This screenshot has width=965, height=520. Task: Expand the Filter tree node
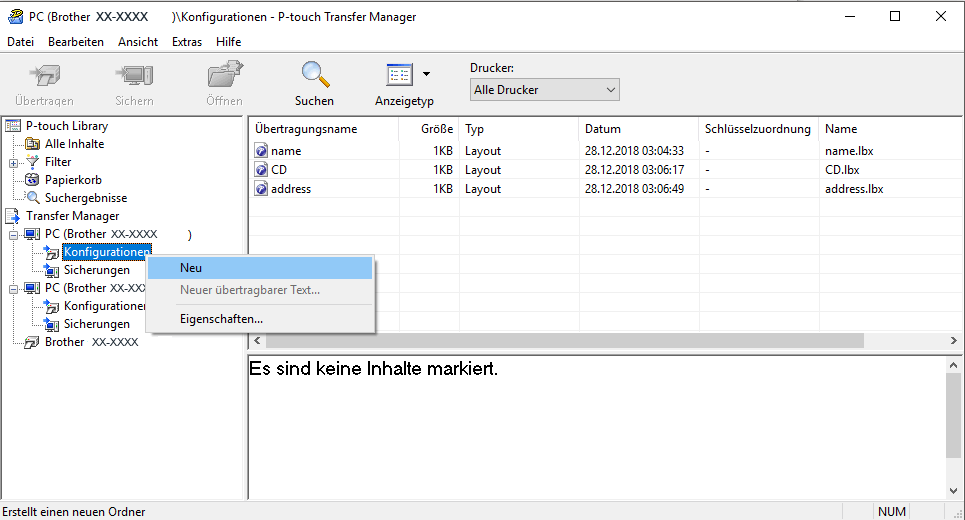(x=13, y=163)
